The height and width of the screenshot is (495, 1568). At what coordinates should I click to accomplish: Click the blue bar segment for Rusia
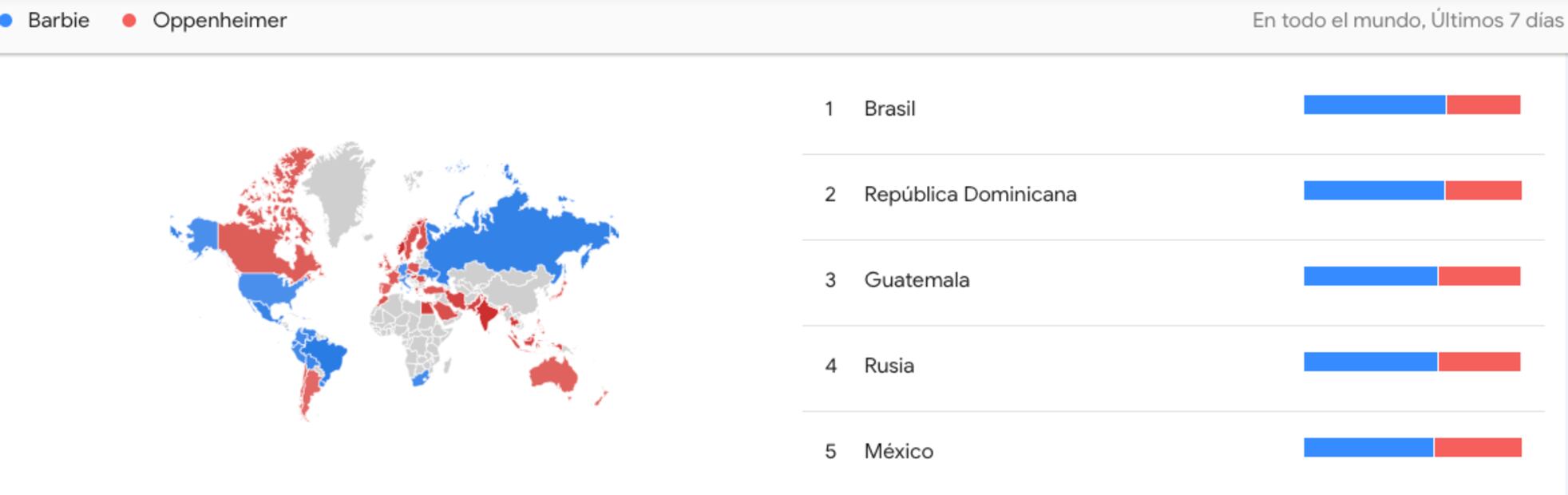pos(1370,362)
